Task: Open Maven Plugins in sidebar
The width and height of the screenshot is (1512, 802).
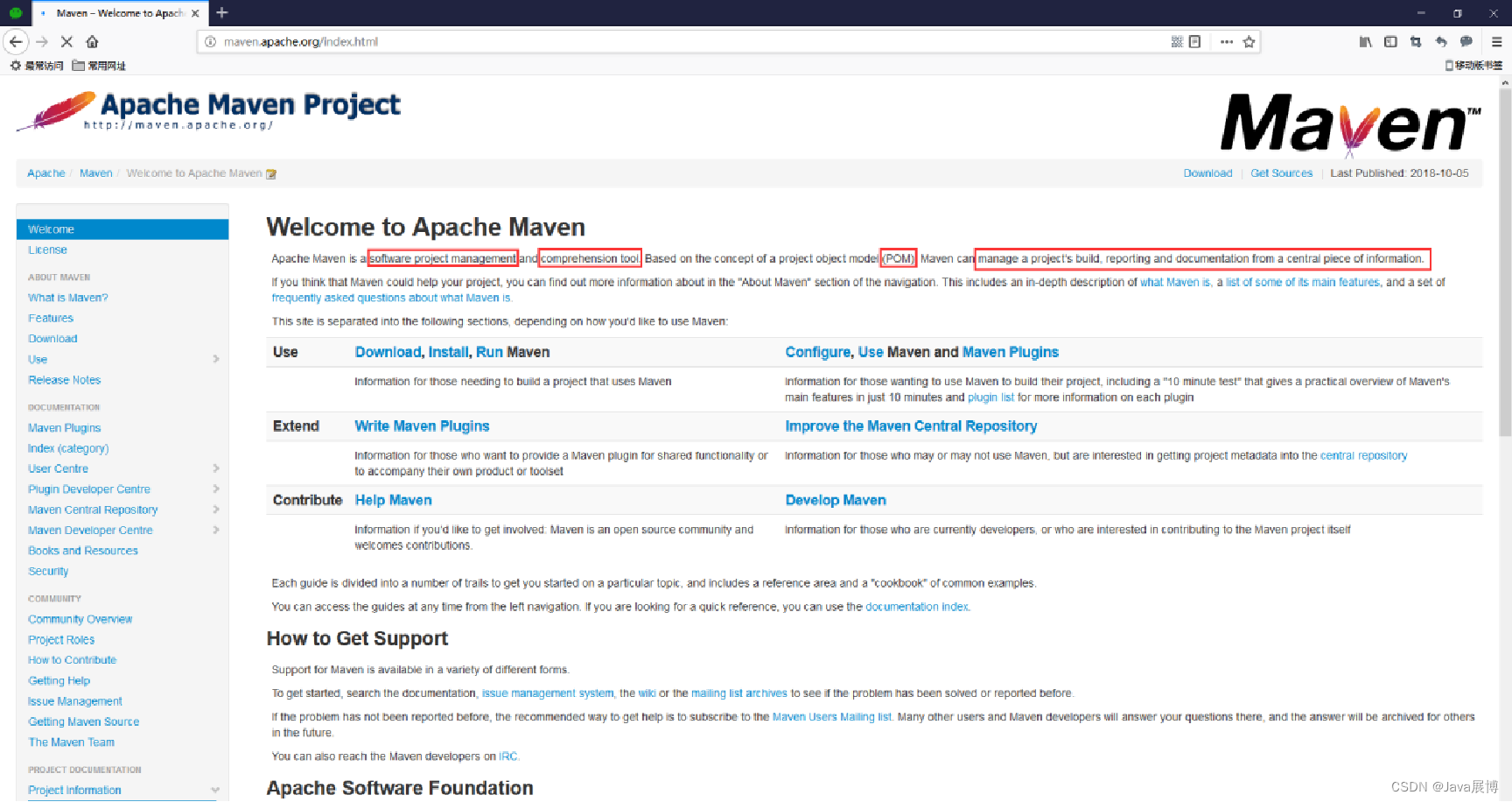Action: [x=65, y=428]
